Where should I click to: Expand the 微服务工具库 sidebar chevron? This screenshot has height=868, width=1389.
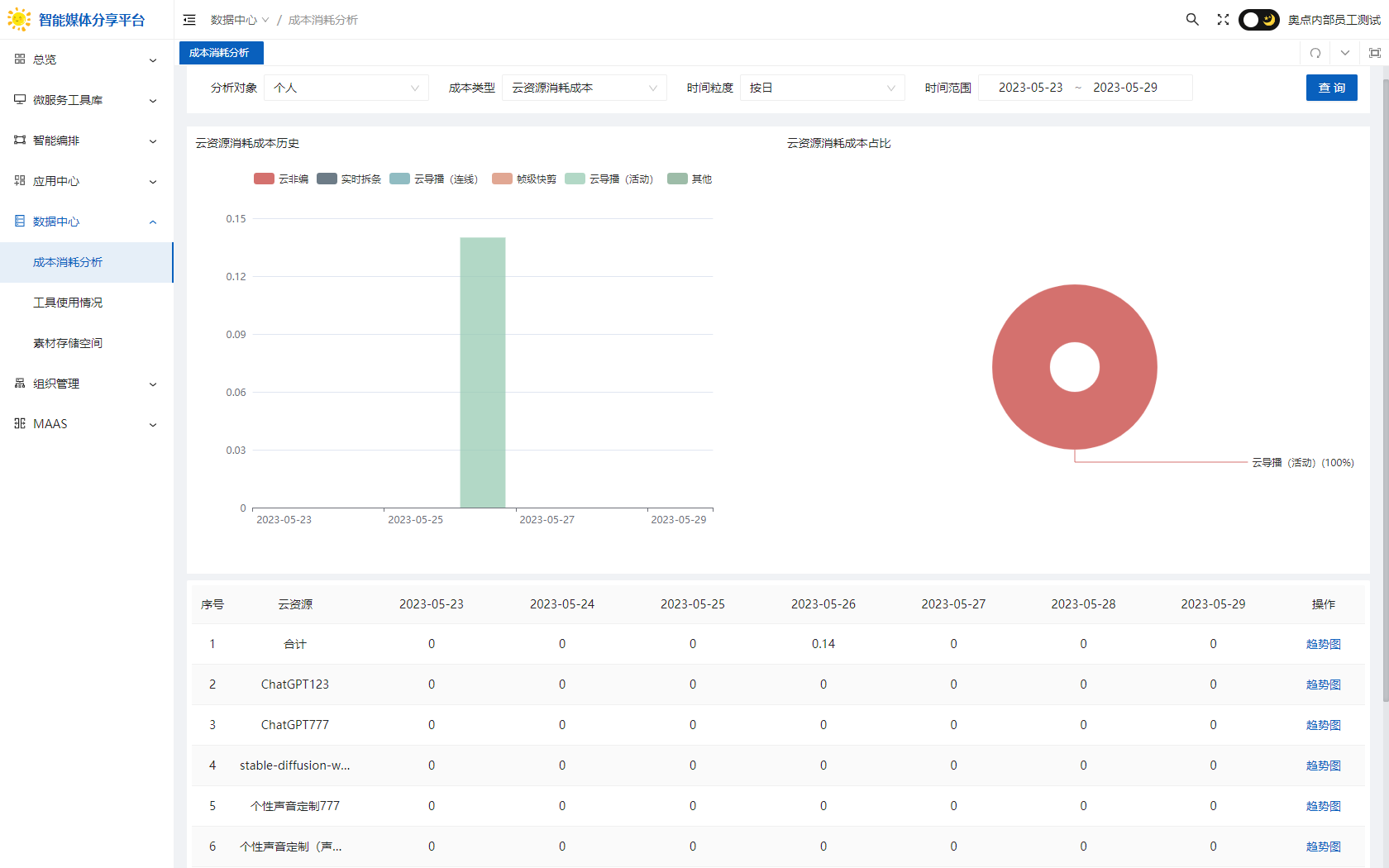153,100
